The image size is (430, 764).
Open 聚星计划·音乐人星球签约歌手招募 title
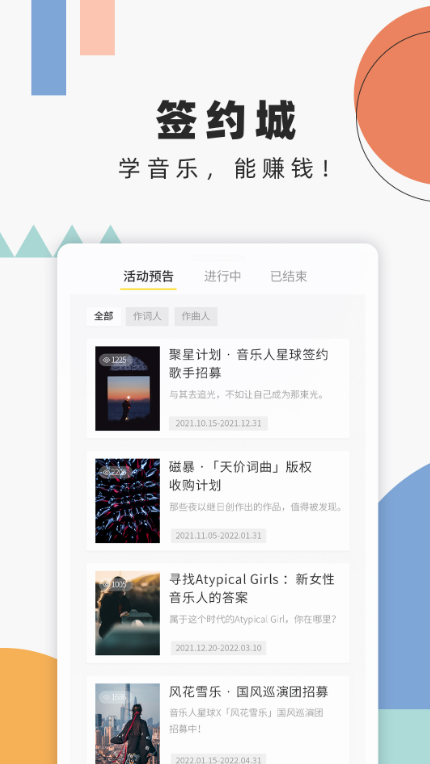click(248, 364)
